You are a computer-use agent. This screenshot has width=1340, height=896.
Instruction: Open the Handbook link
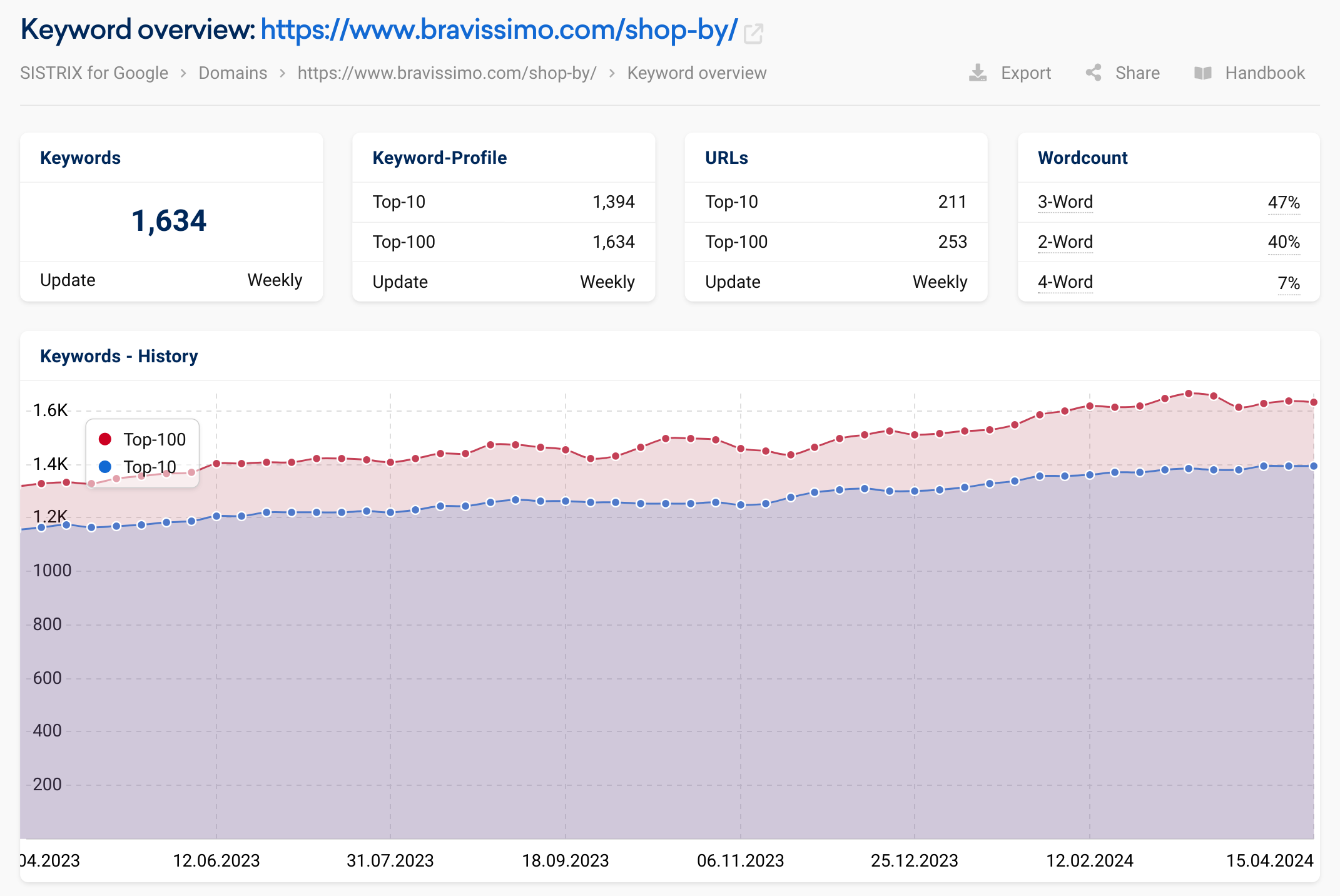(1265, 73)
